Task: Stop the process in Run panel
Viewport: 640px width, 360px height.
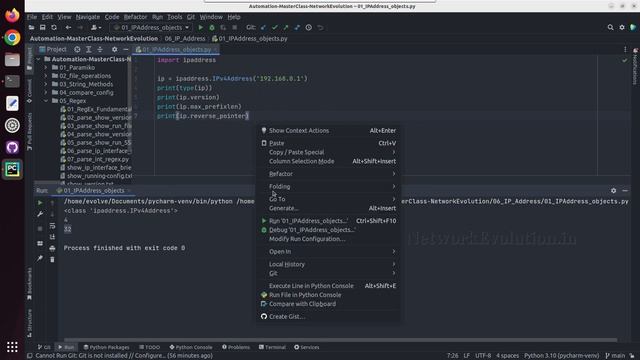Action: 40,229
